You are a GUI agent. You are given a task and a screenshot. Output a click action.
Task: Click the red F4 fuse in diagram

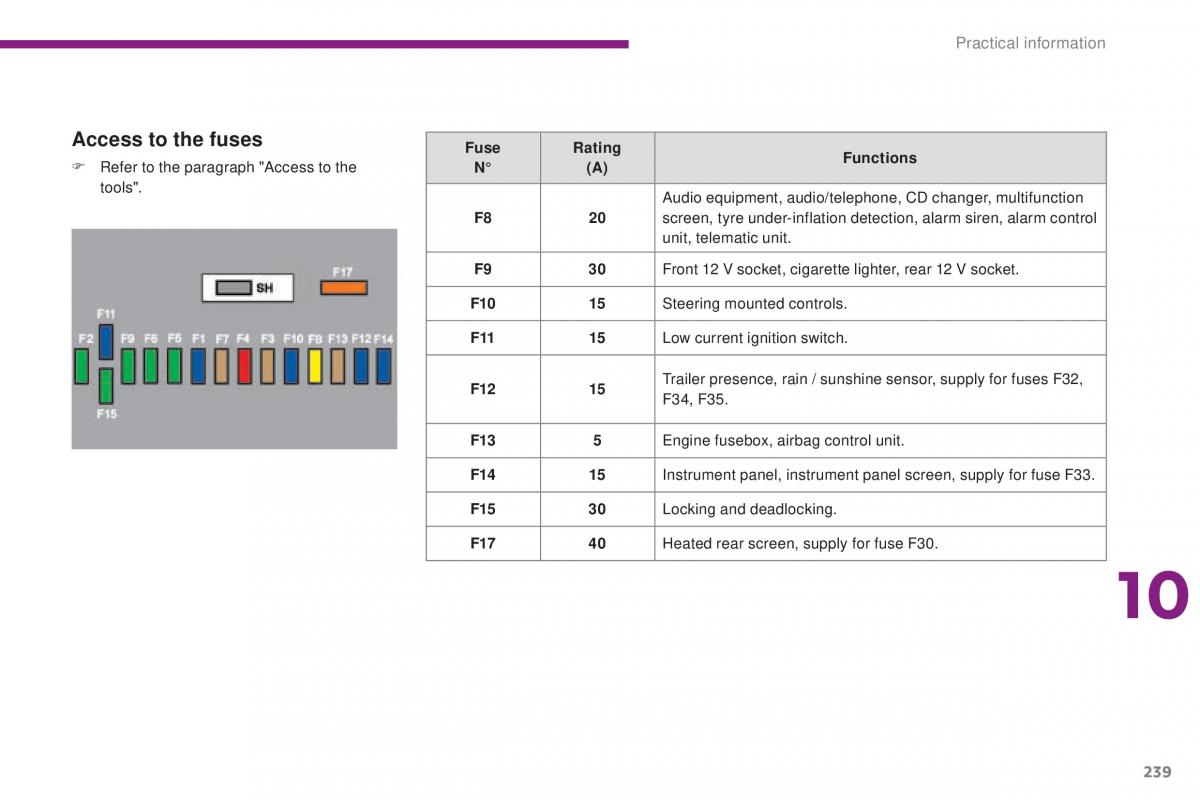pos(244,366)
